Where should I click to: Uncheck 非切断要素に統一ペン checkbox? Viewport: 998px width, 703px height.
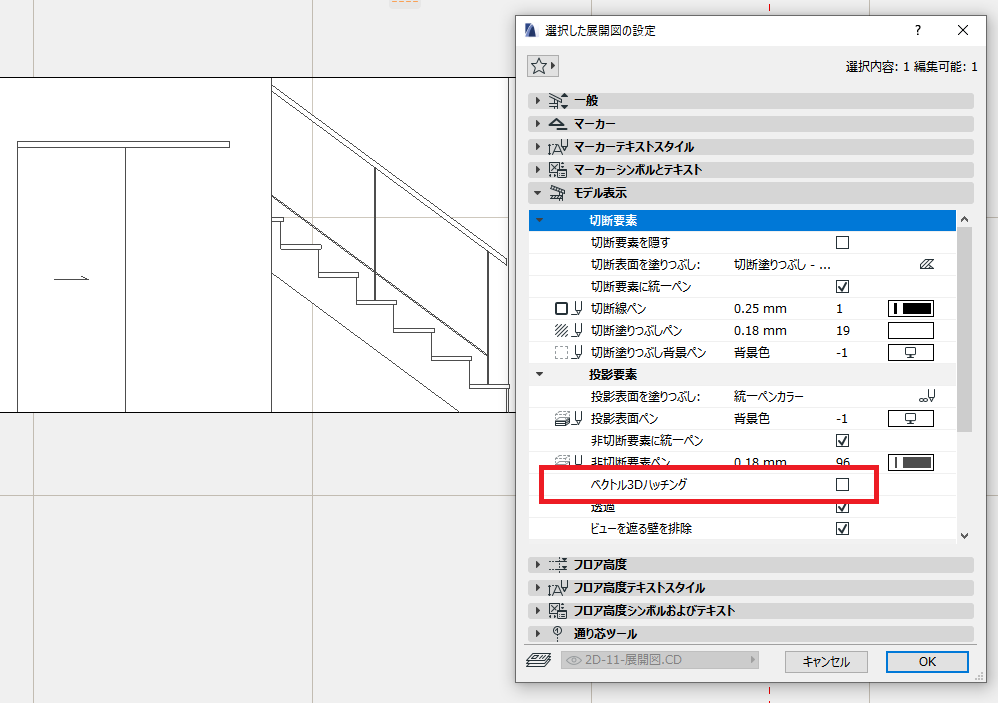(842, 441)
